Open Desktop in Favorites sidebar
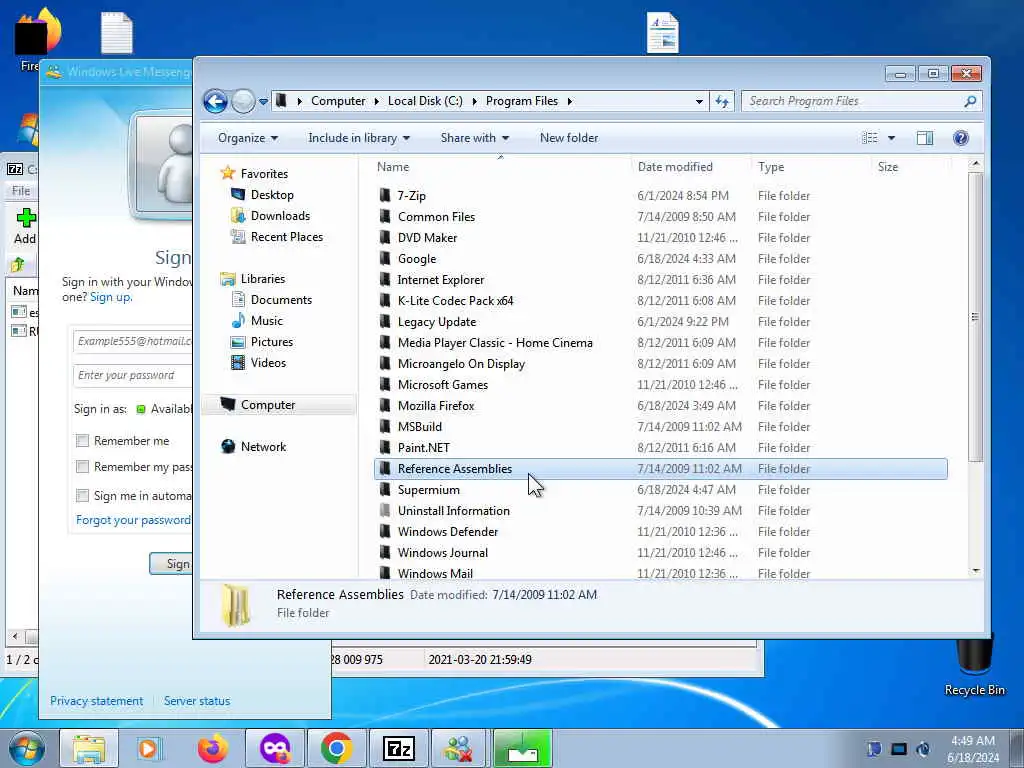Viewport: 1024px width, 768px height. pos(263,195)
